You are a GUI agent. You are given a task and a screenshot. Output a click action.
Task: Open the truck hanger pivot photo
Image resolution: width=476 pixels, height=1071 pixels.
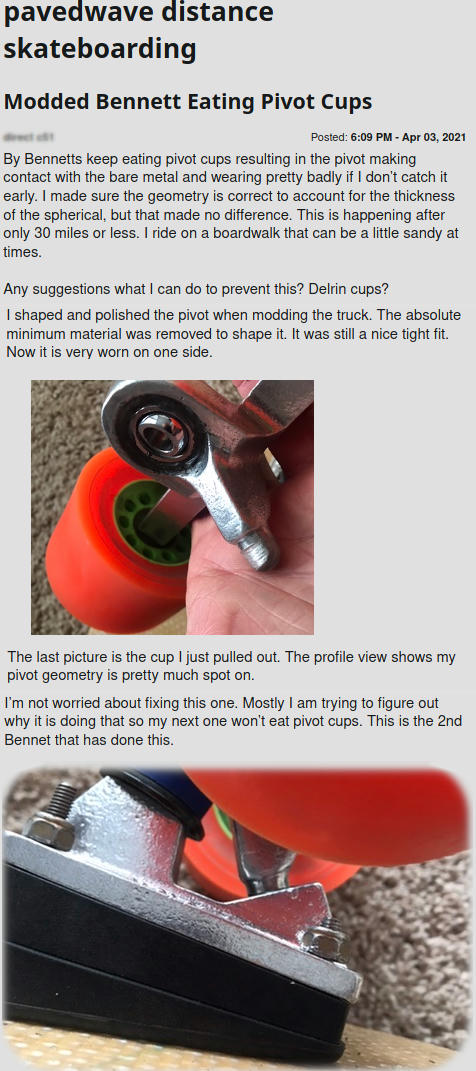pyautogui.click(x=172, y=507)
